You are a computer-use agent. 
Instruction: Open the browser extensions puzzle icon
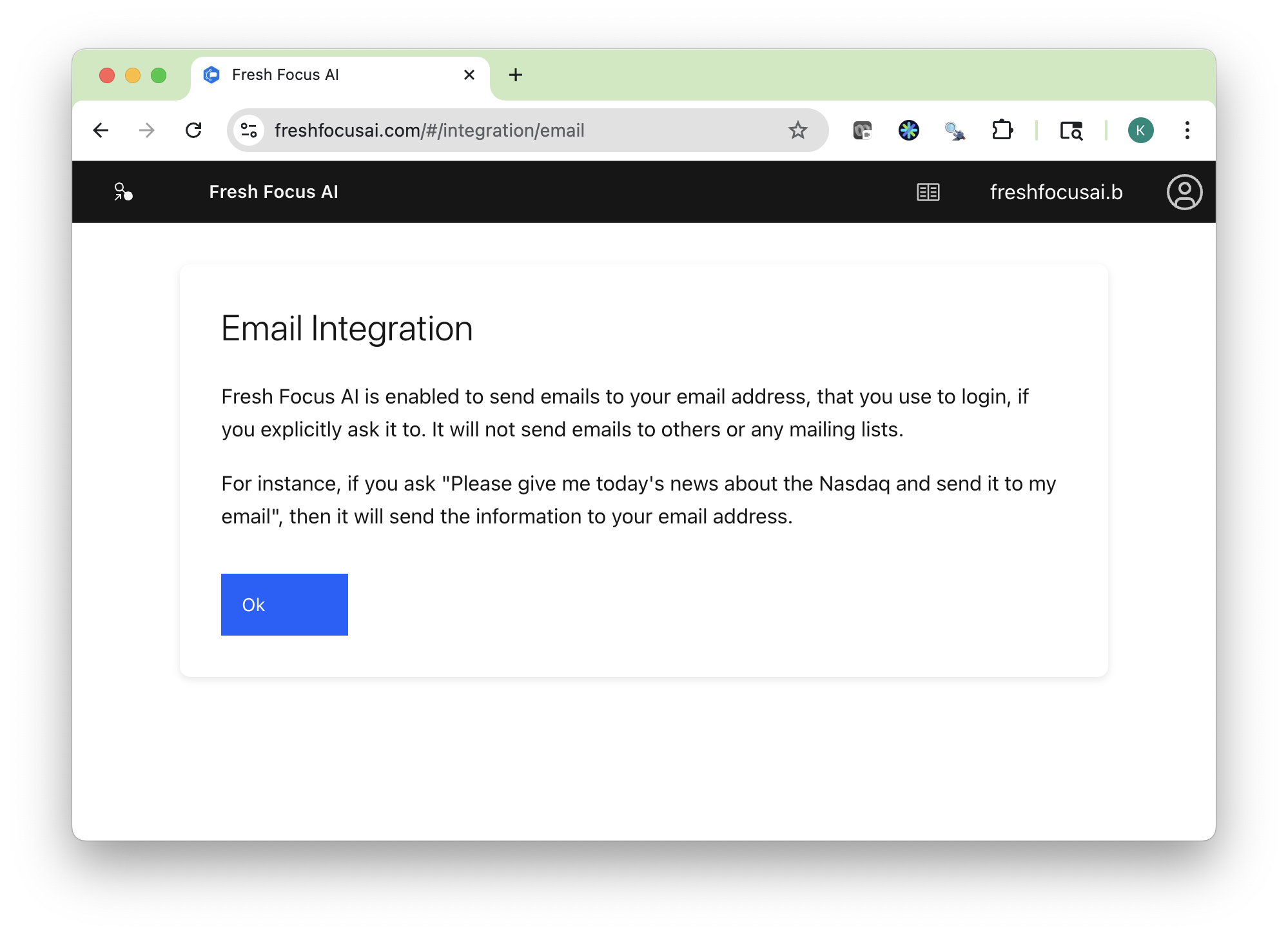1002,130
